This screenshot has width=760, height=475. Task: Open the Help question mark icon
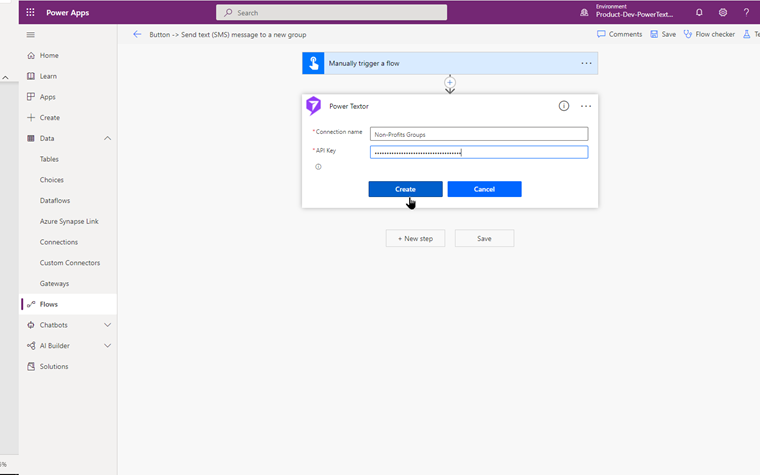[x=746, y=13]
